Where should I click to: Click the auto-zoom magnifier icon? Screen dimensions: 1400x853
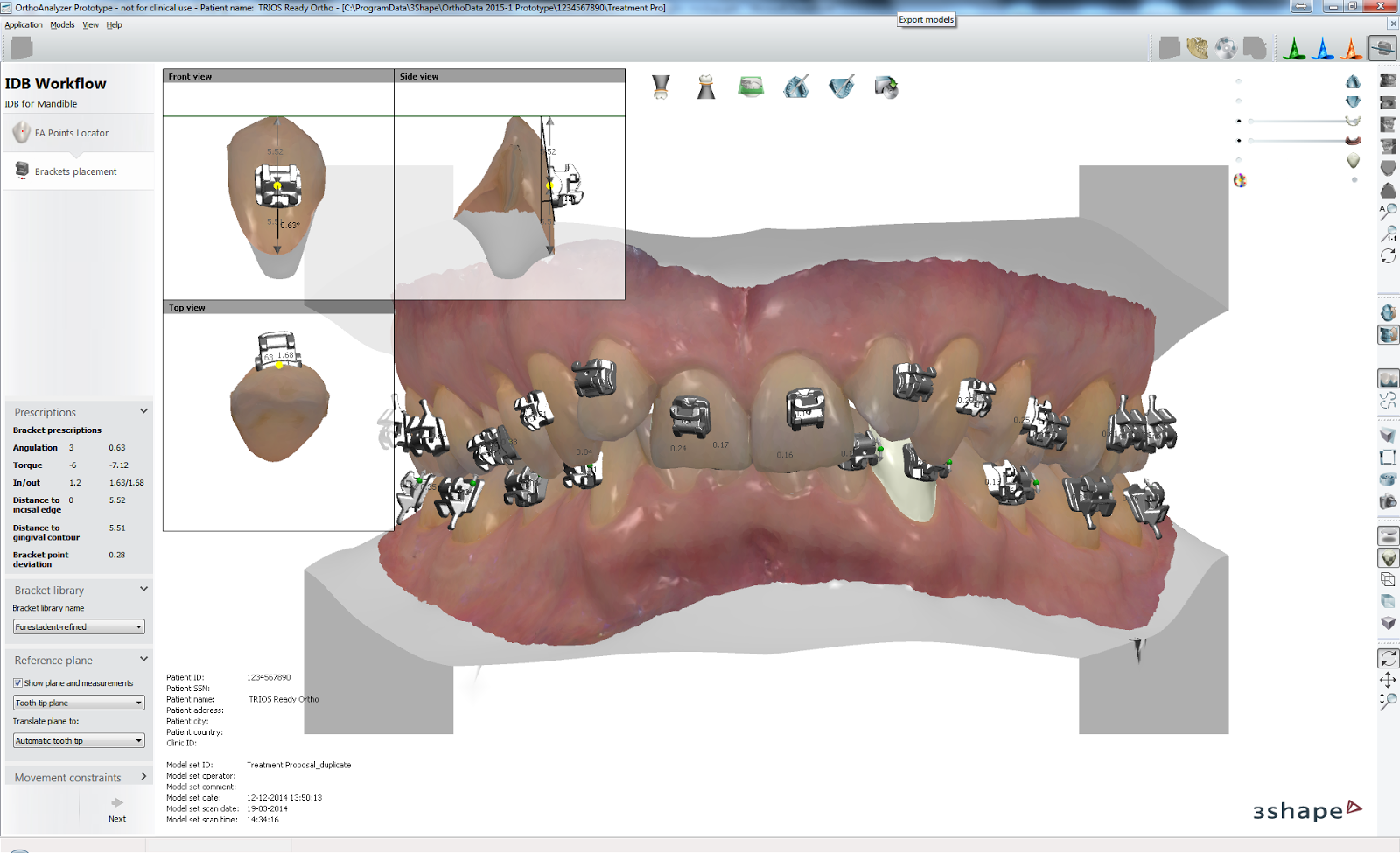tap(1389, 211)
